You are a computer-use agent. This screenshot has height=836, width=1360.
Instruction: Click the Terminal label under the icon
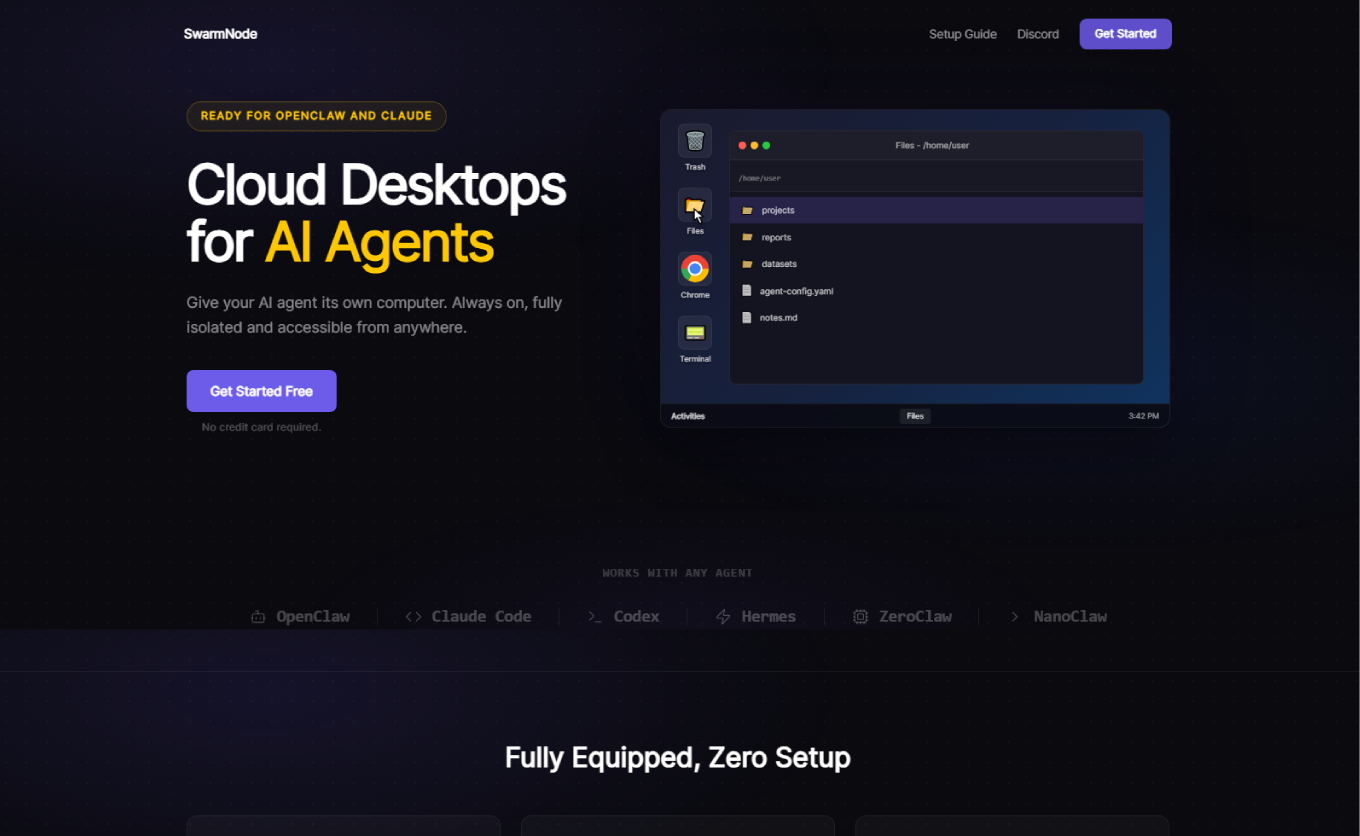[695, 359]
